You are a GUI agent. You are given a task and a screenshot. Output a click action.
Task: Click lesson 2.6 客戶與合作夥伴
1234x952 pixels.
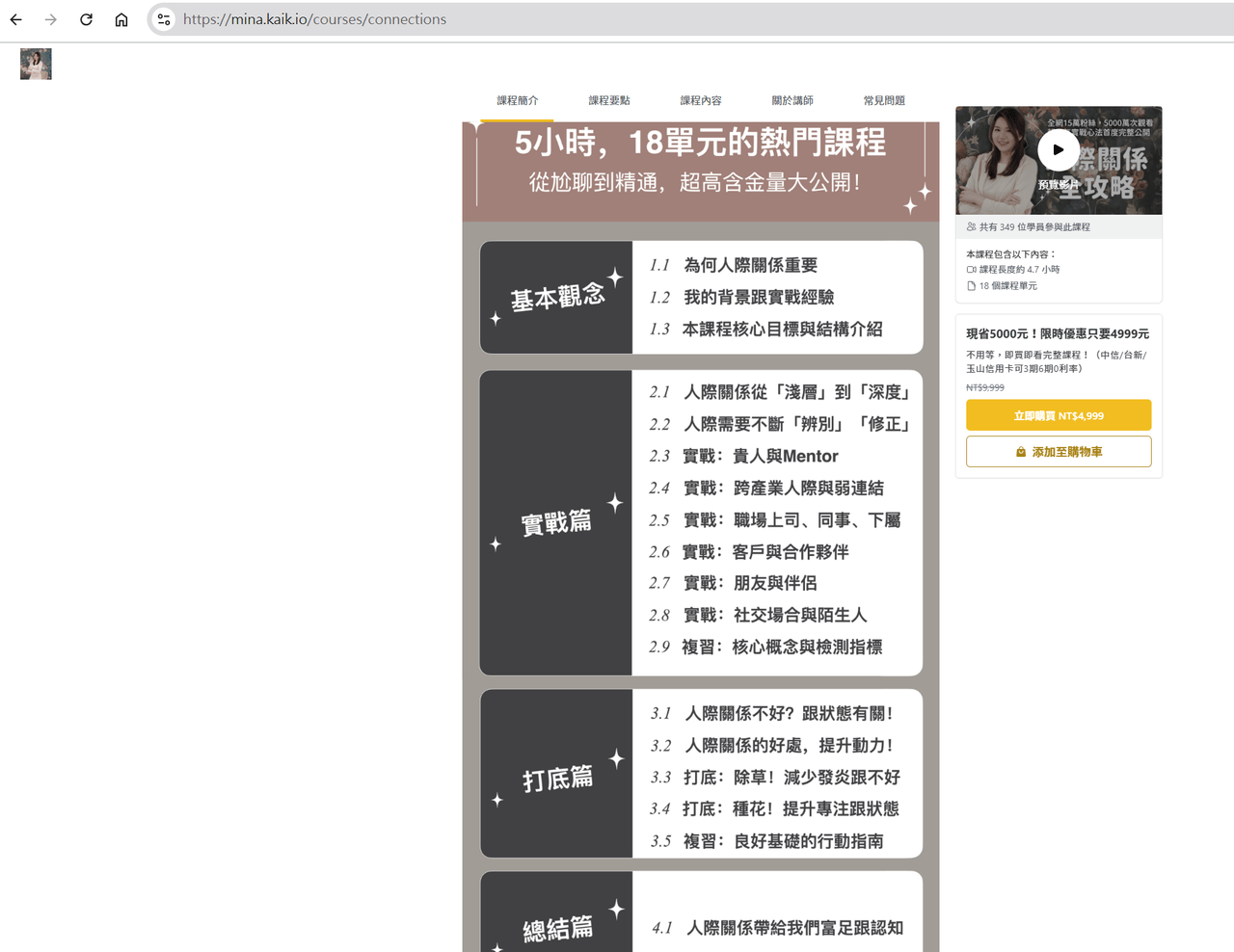(749, 551)
